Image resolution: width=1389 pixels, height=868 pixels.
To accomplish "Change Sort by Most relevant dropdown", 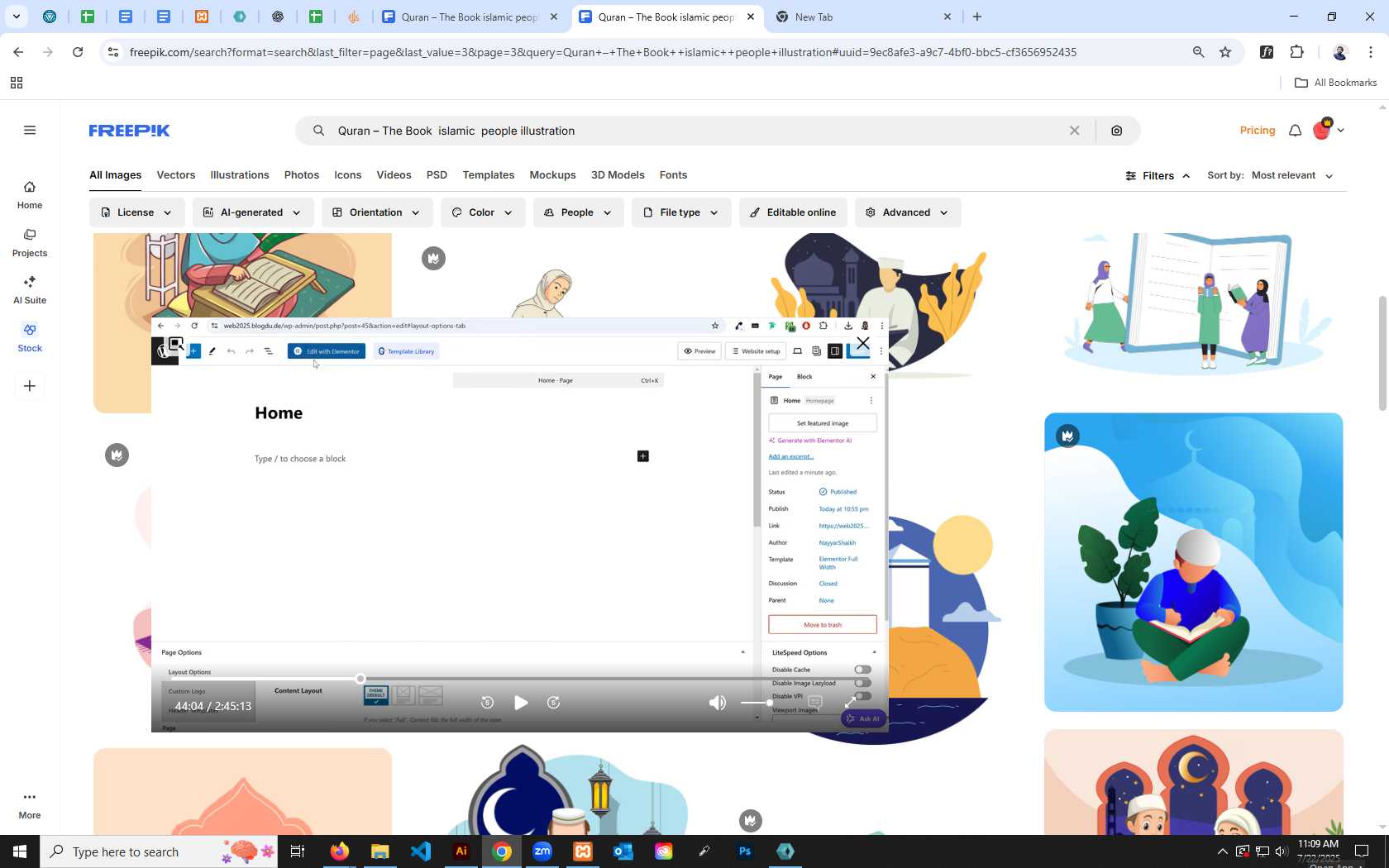I will [1292, 175].
